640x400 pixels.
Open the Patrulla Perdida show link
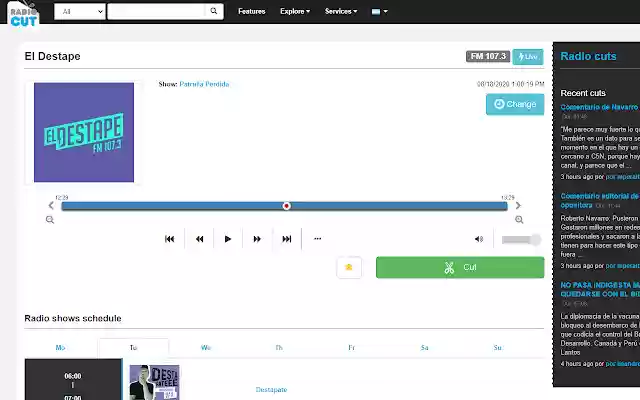pos(204,84)
